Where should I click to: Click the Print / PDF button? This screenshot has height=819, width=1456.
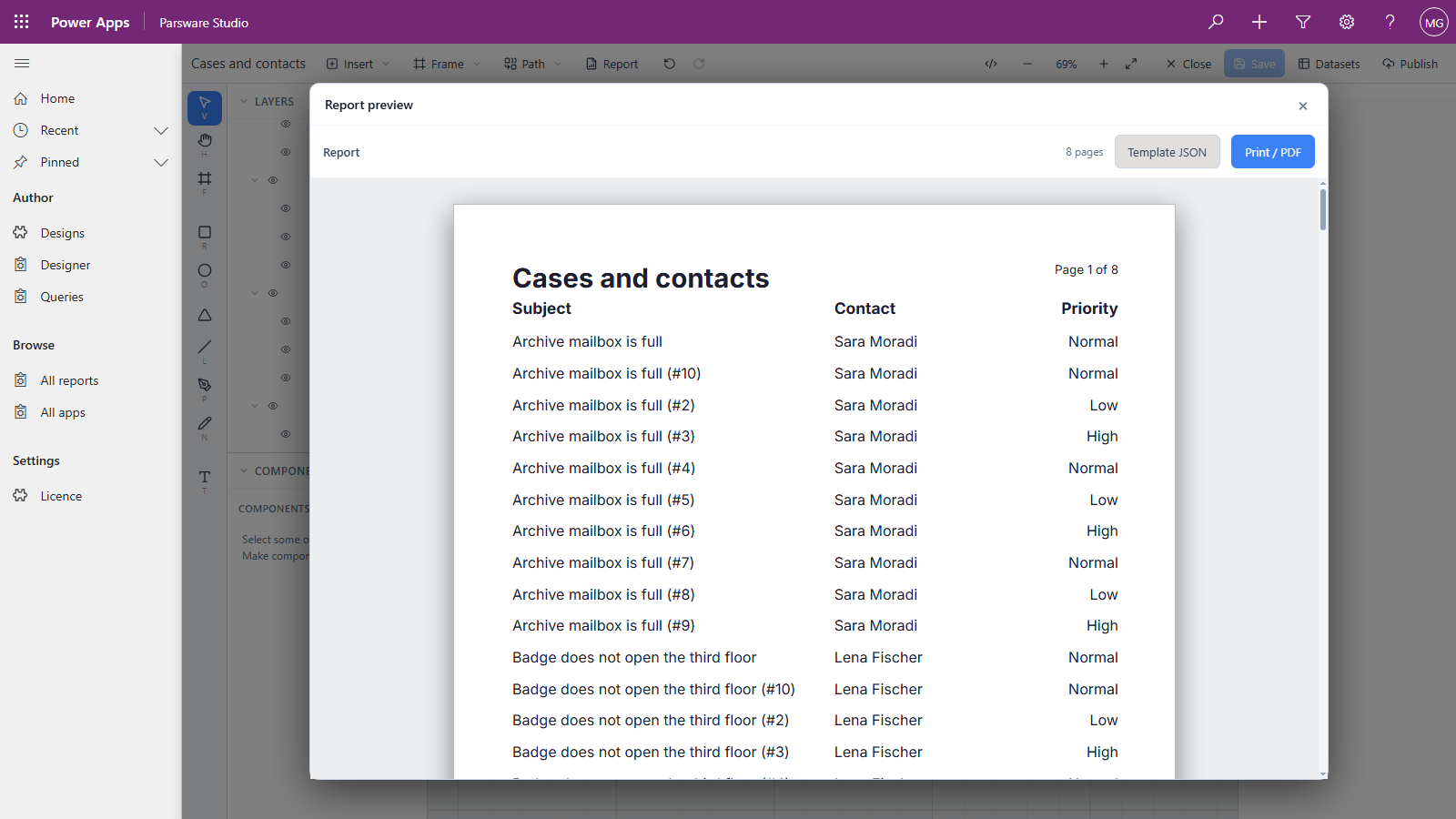click(1272, 152)
